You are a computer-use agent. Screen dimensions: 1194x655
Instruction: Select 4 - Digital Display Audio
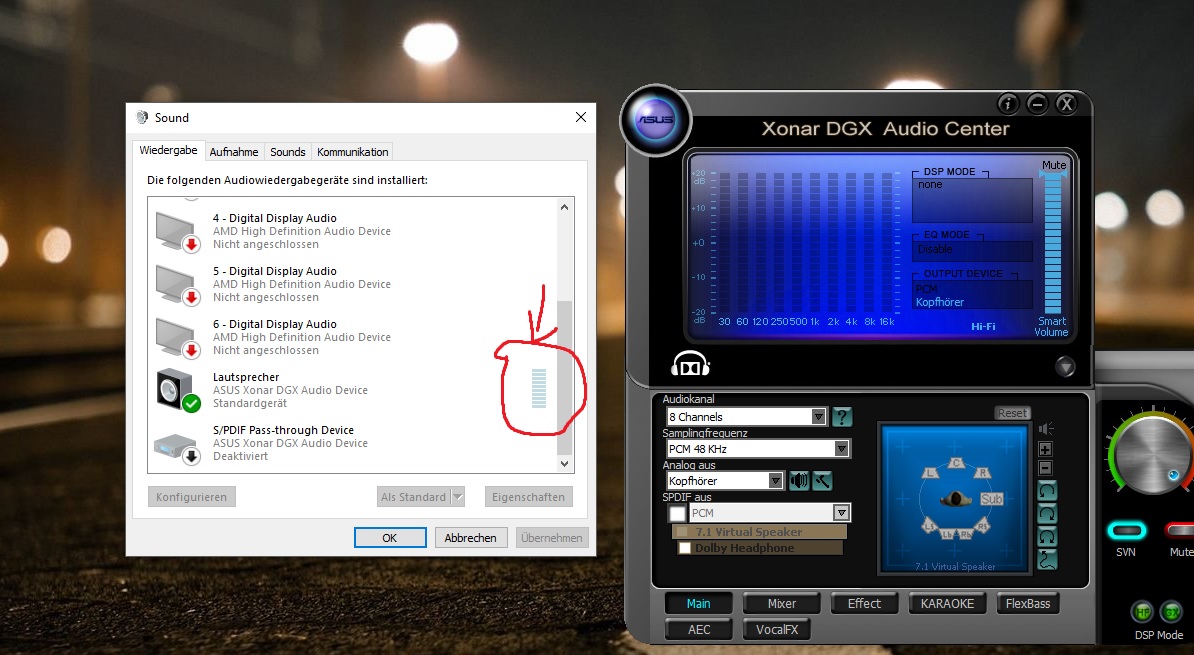pyautogui.click(x=354, y=231)
